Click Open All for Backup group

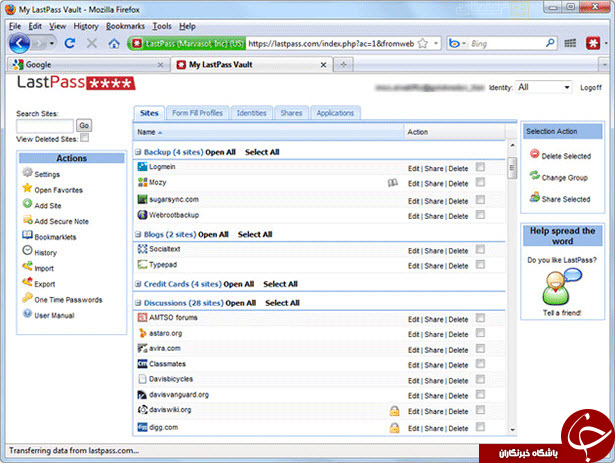coord(220,152)
